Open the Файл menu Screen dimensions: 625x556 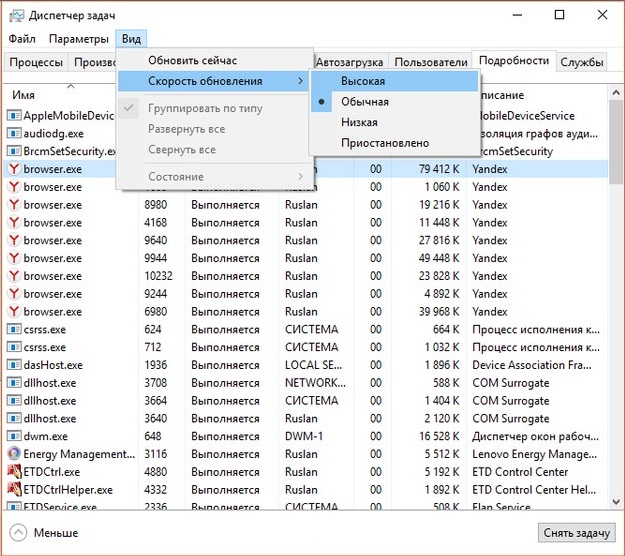21,38
